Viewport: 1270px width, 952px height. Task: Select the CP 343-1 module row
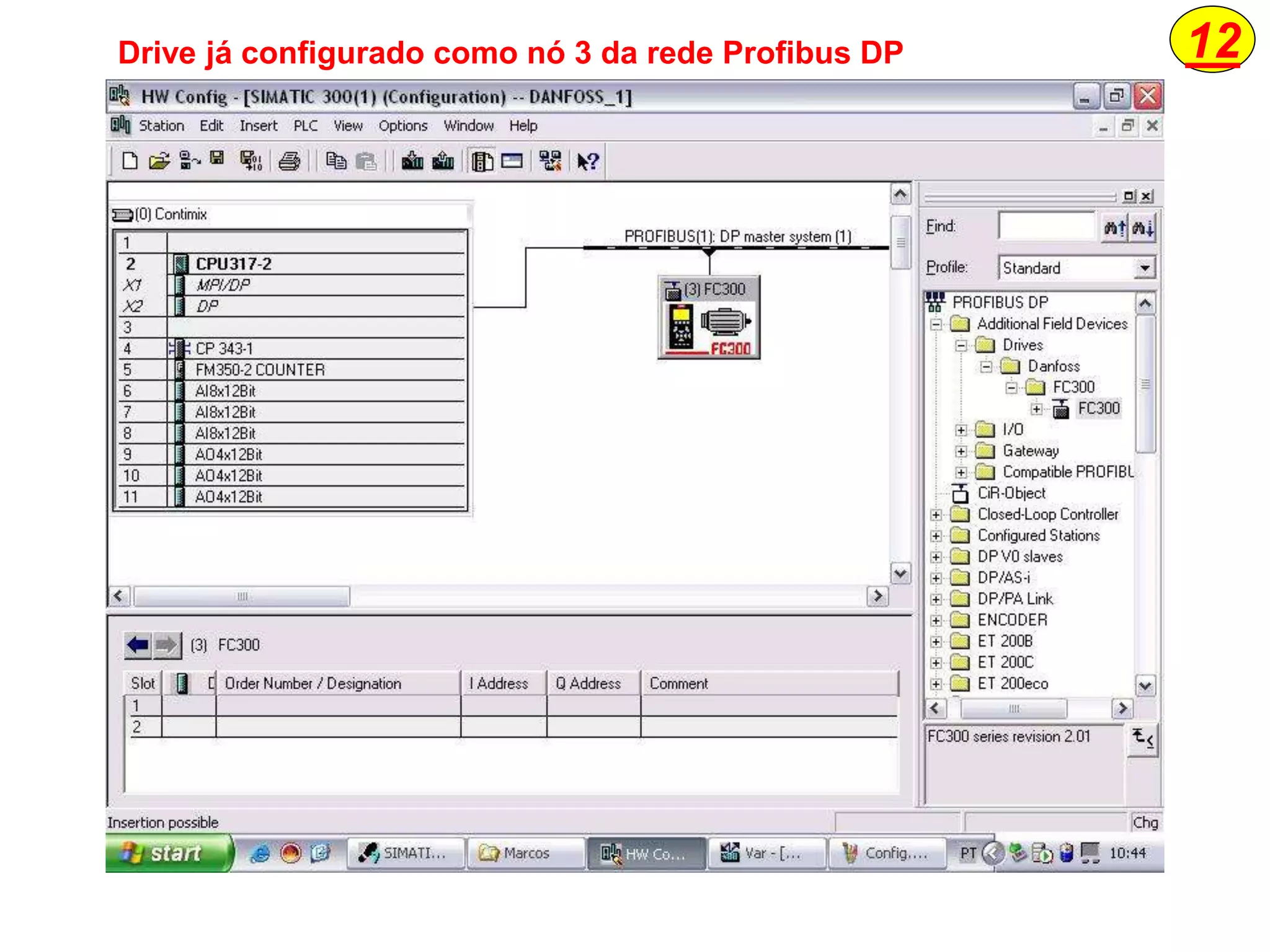(291, 348)
